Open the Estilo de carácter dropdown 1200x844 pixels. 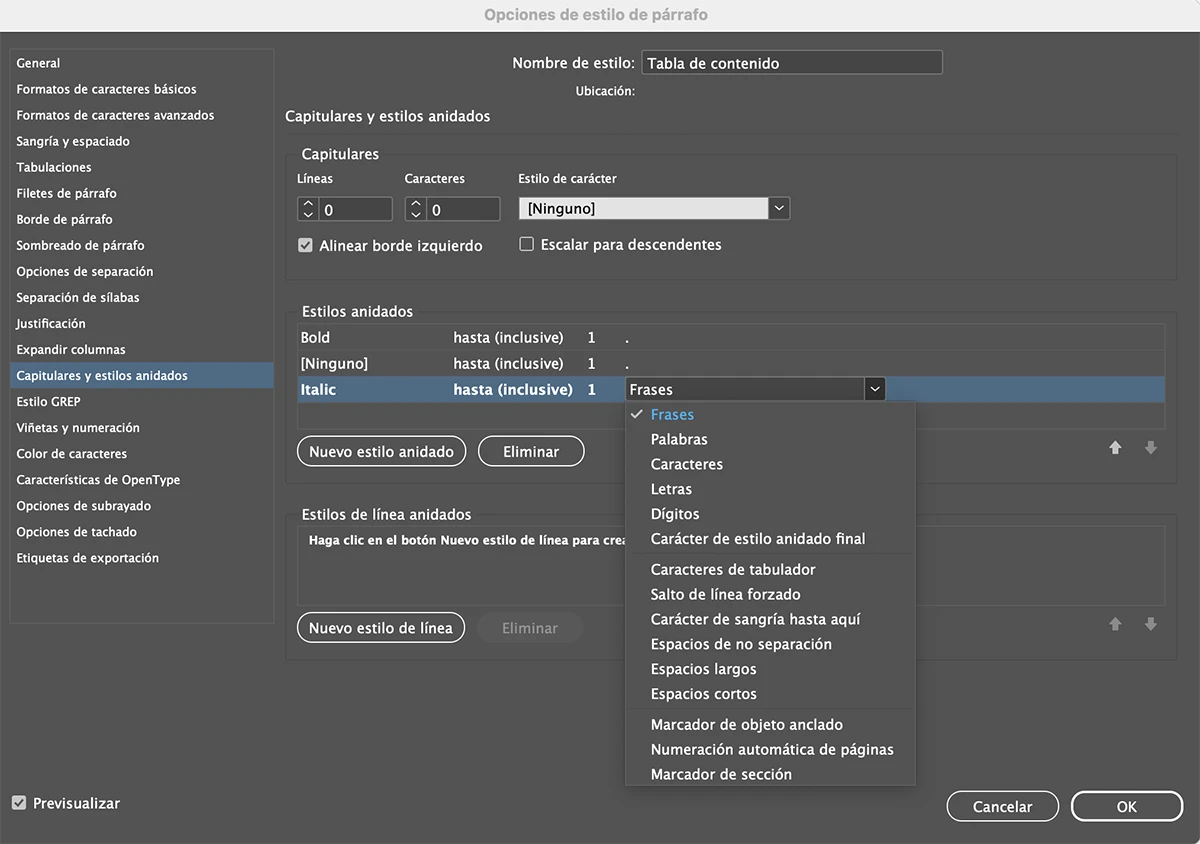click(x=779, y=209)
